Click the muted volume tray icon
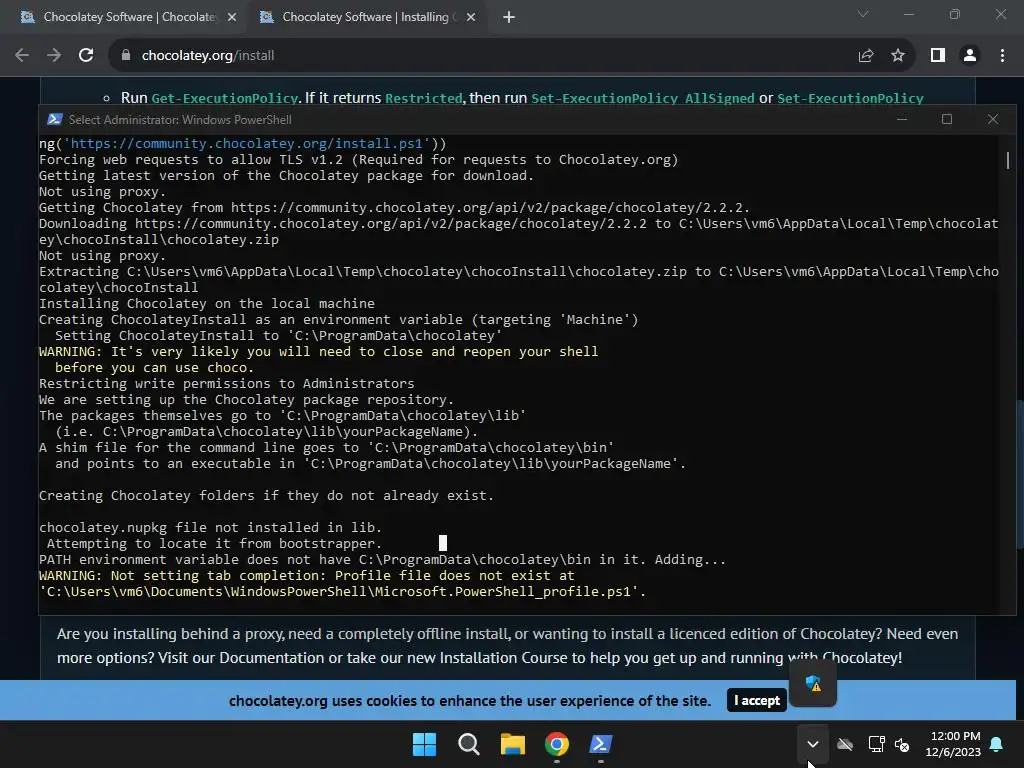The height and width of the screenshot is (768, 1024). click(903, 744)
